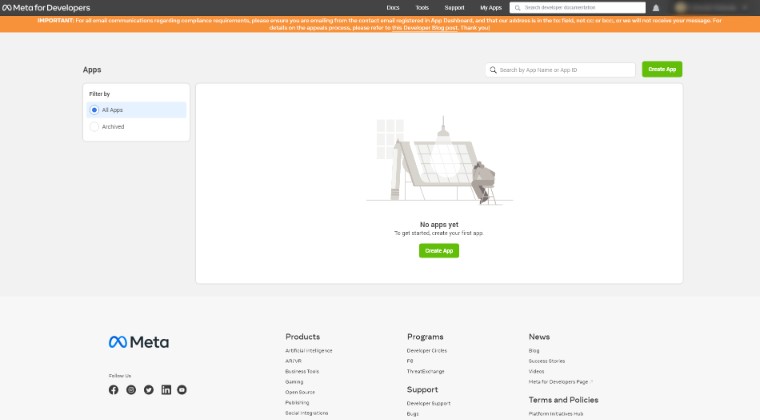Open Publishing footer link
This screenshot has width=760, height=420.
point(297,403)
